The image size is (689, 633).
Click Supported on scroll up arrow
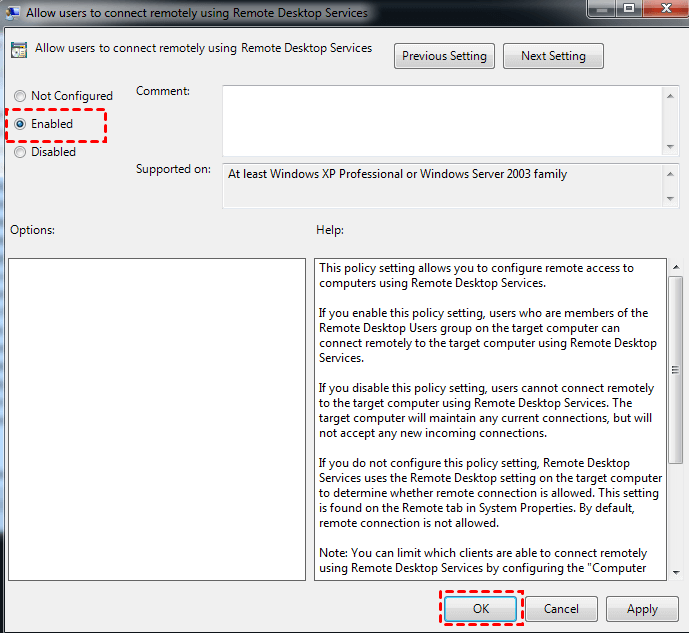click(670, 174)
